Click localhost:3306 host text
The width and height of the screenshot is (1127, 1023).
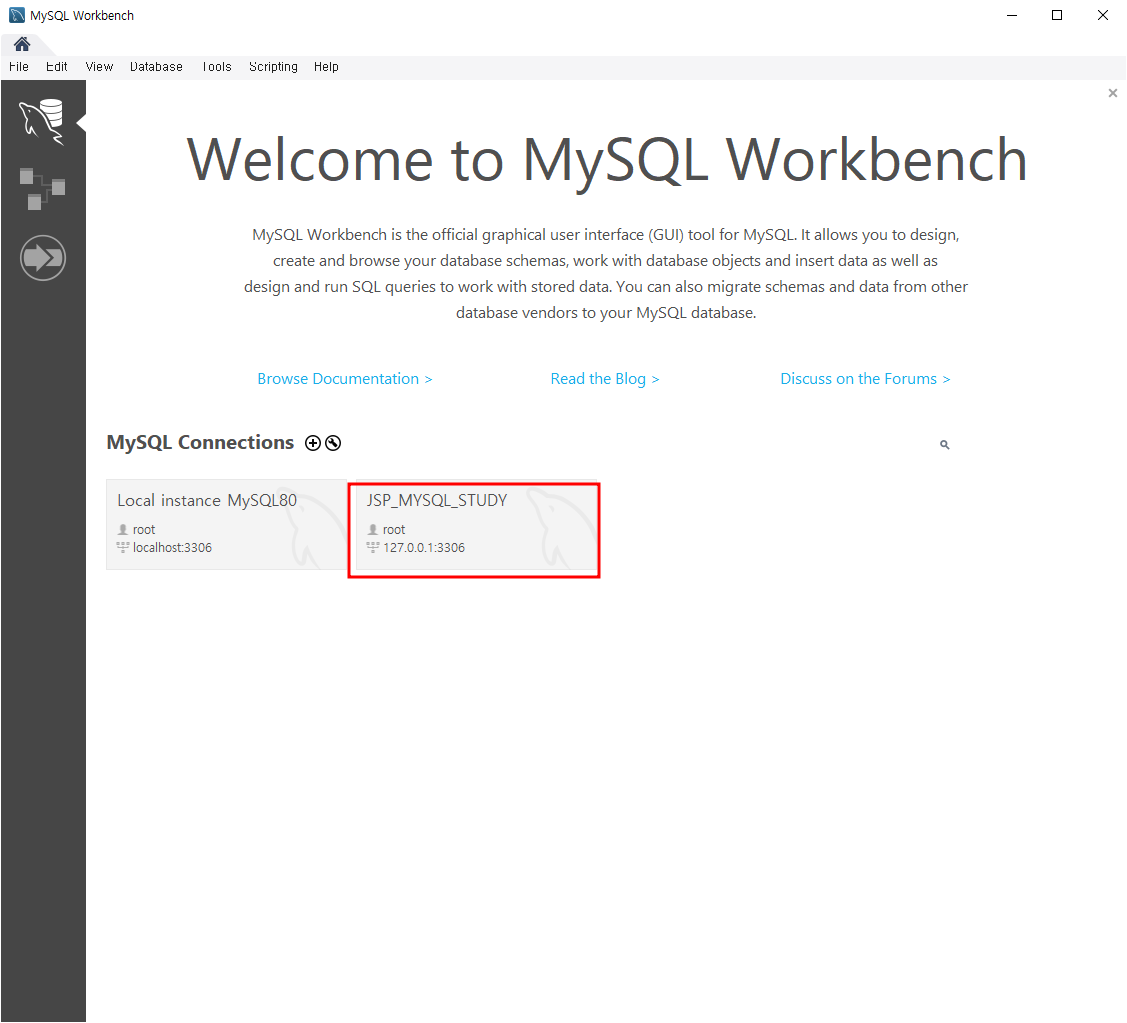172,548
